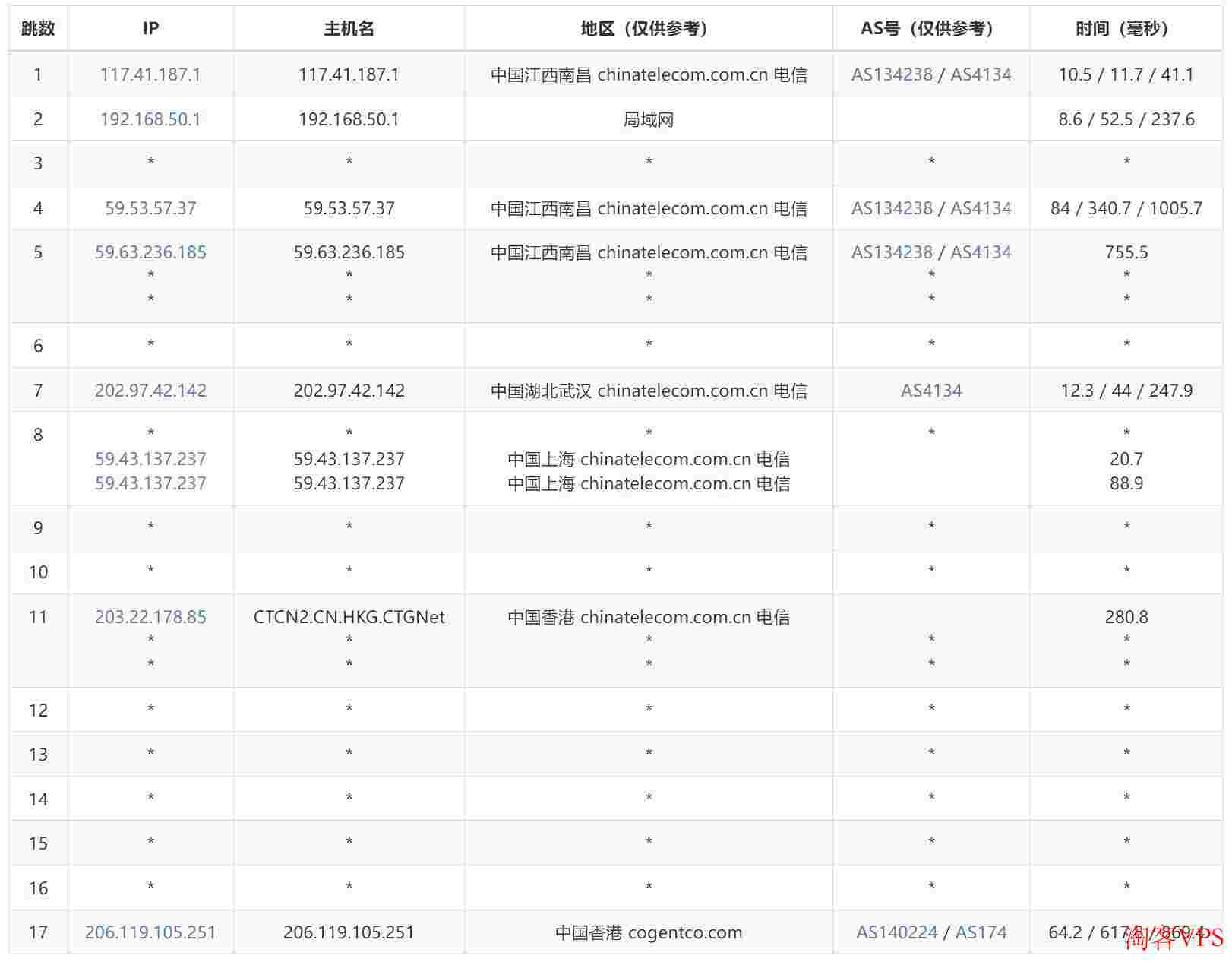Open IP link 192.168.50.1

(x=150, y=119)
